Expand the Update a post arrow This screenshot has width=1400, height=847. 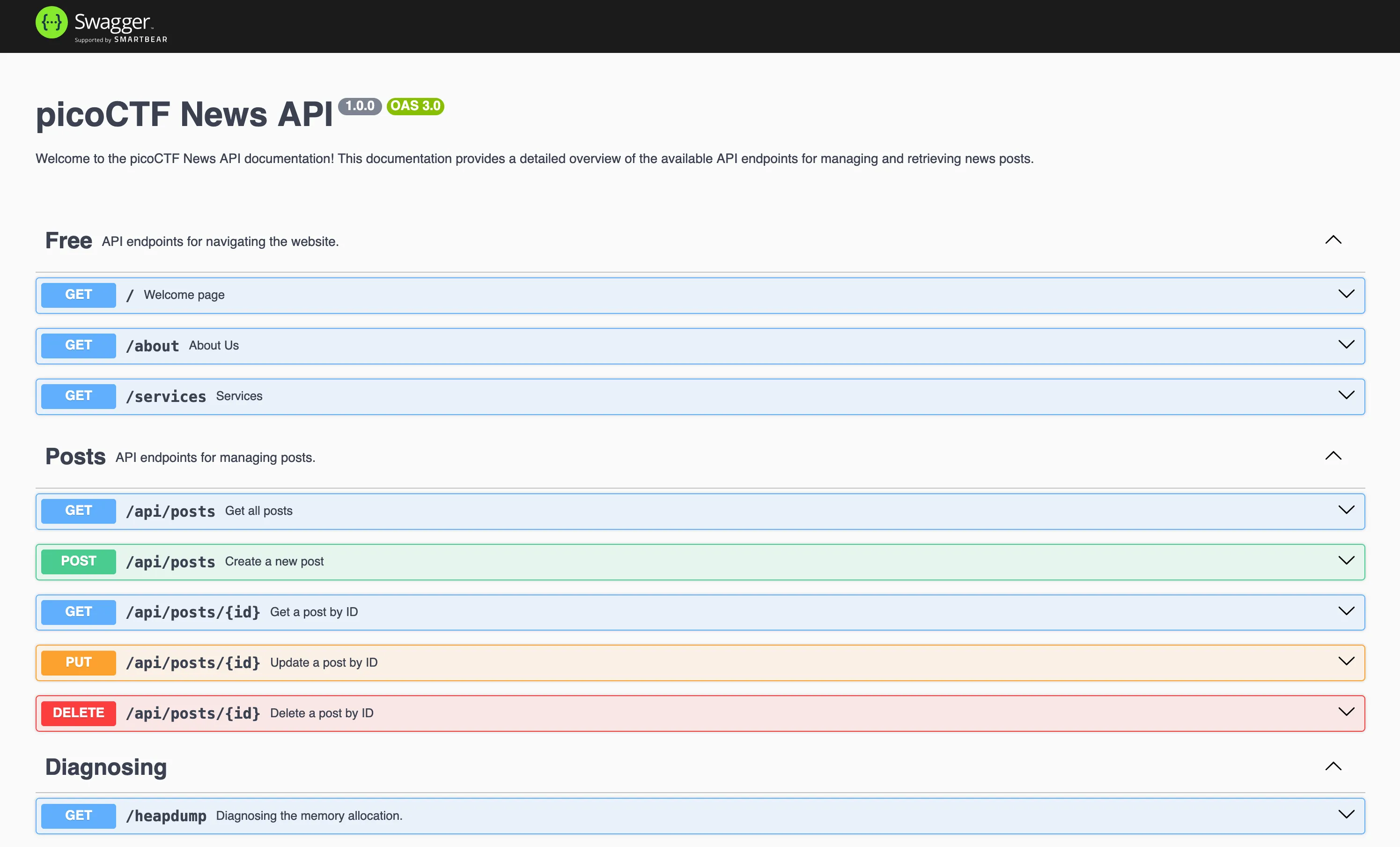pos(1346,661)
